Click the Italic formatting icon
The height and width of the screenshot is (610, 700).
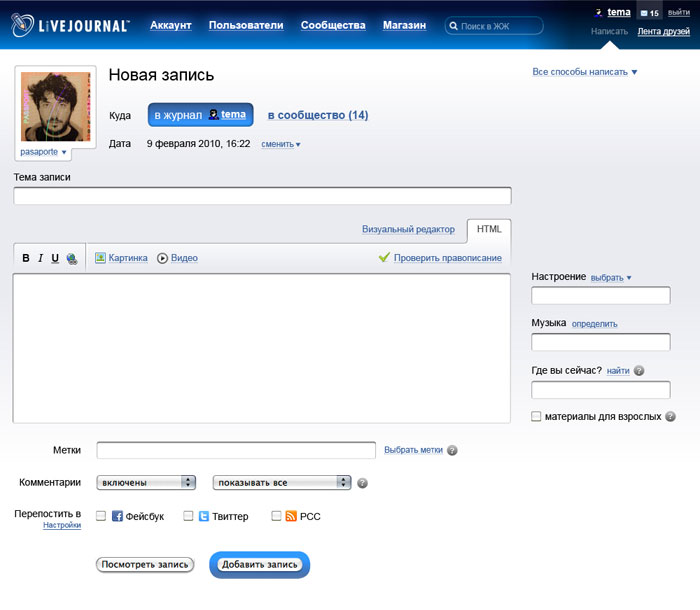click(x=41, y=258)
